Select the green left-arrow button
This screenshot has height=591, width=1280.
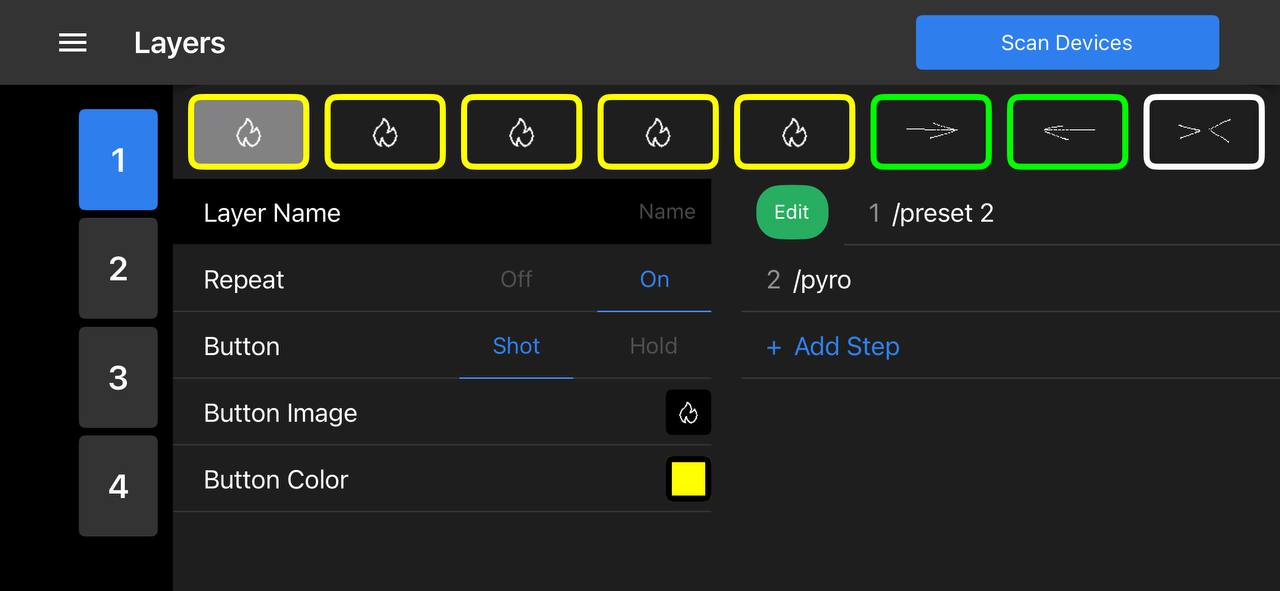tap(1067, 132)
